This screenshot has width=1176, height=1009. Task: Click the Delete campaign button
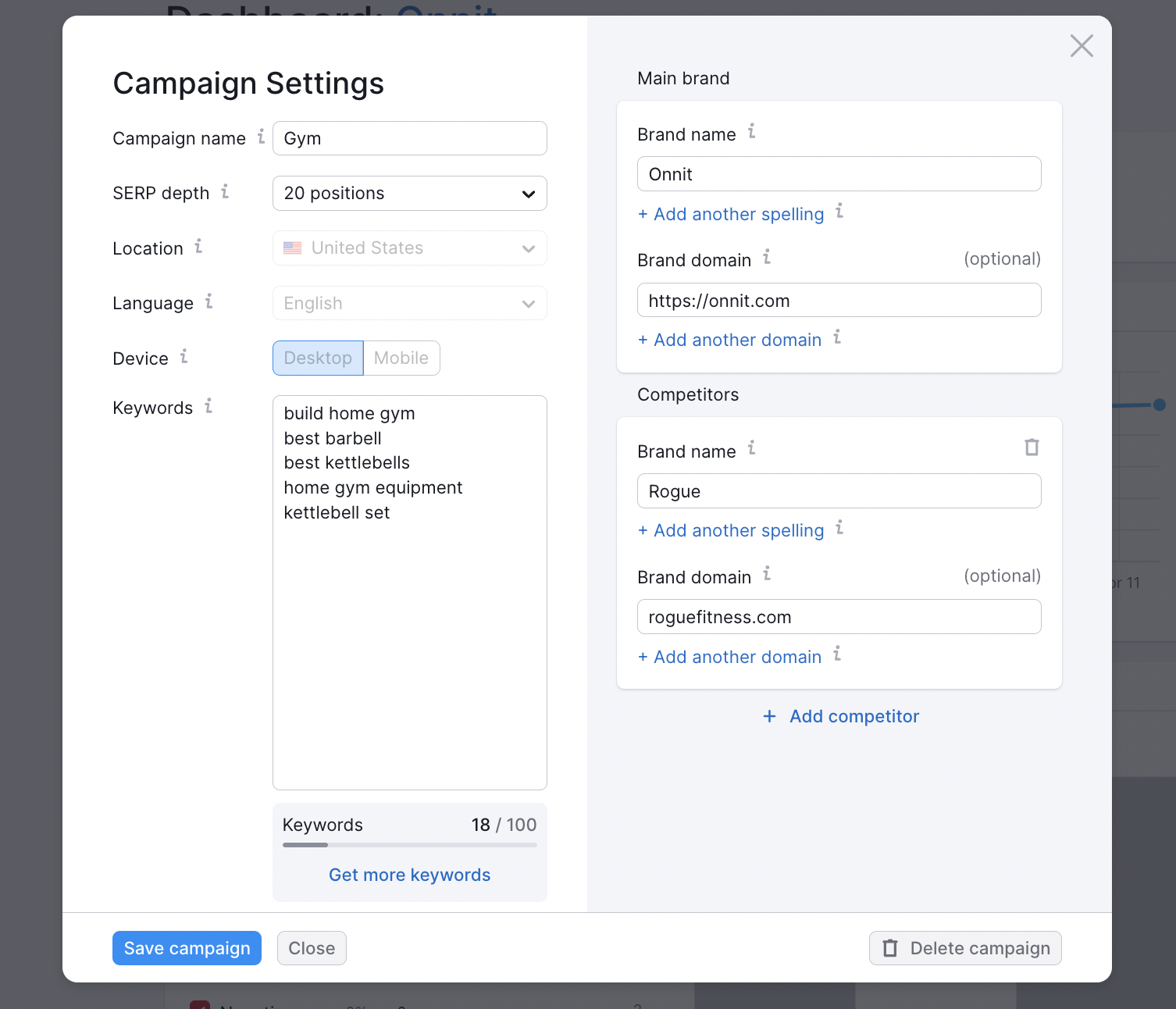pos(965,948)
